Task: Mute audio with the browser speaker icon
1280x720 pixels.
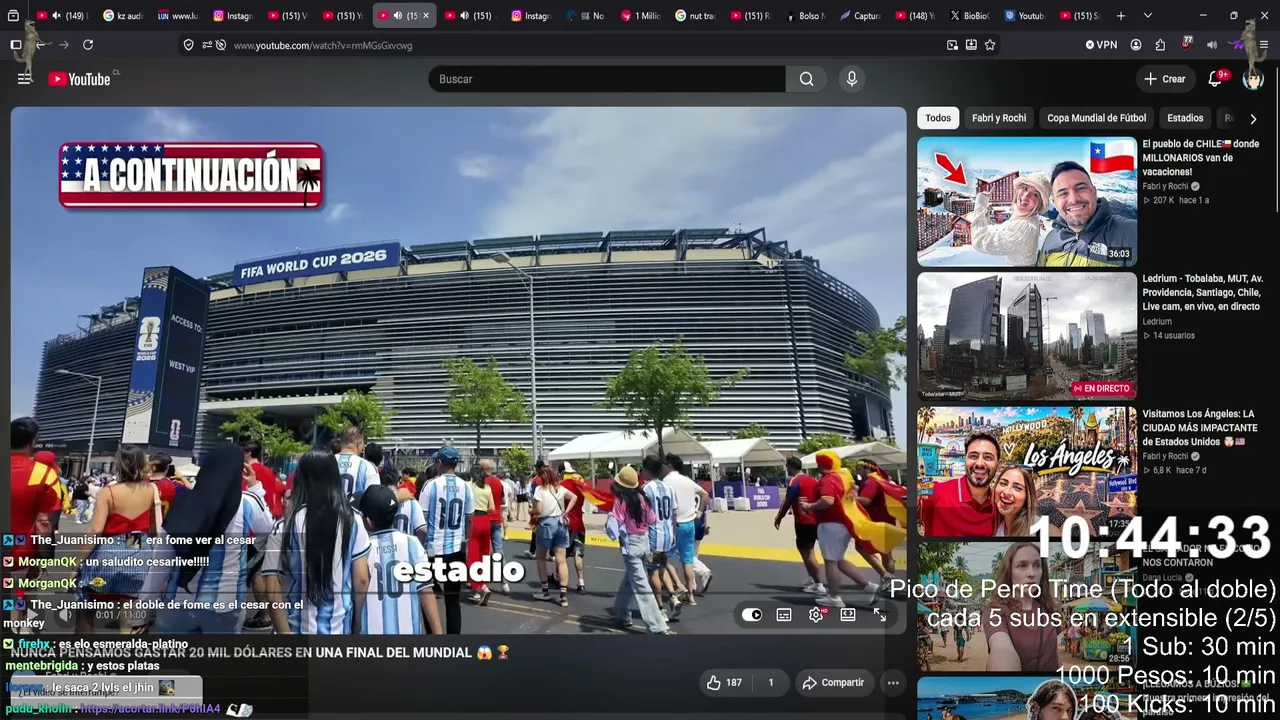Action: pyautogui.click(x=1212, y=45)
